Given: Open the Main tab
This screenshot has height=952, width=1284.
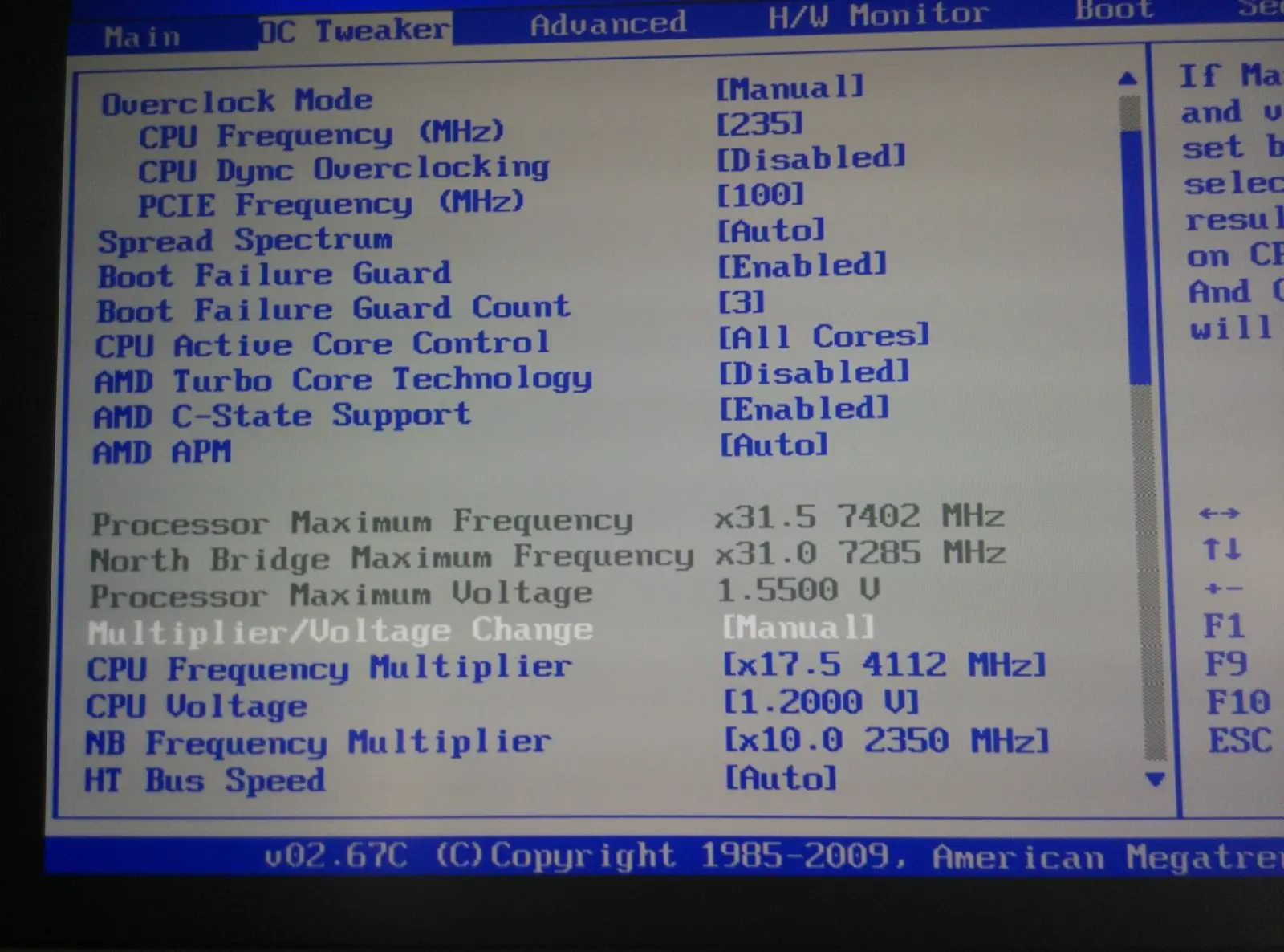Looking at the screenshot, I should (141, 37).
